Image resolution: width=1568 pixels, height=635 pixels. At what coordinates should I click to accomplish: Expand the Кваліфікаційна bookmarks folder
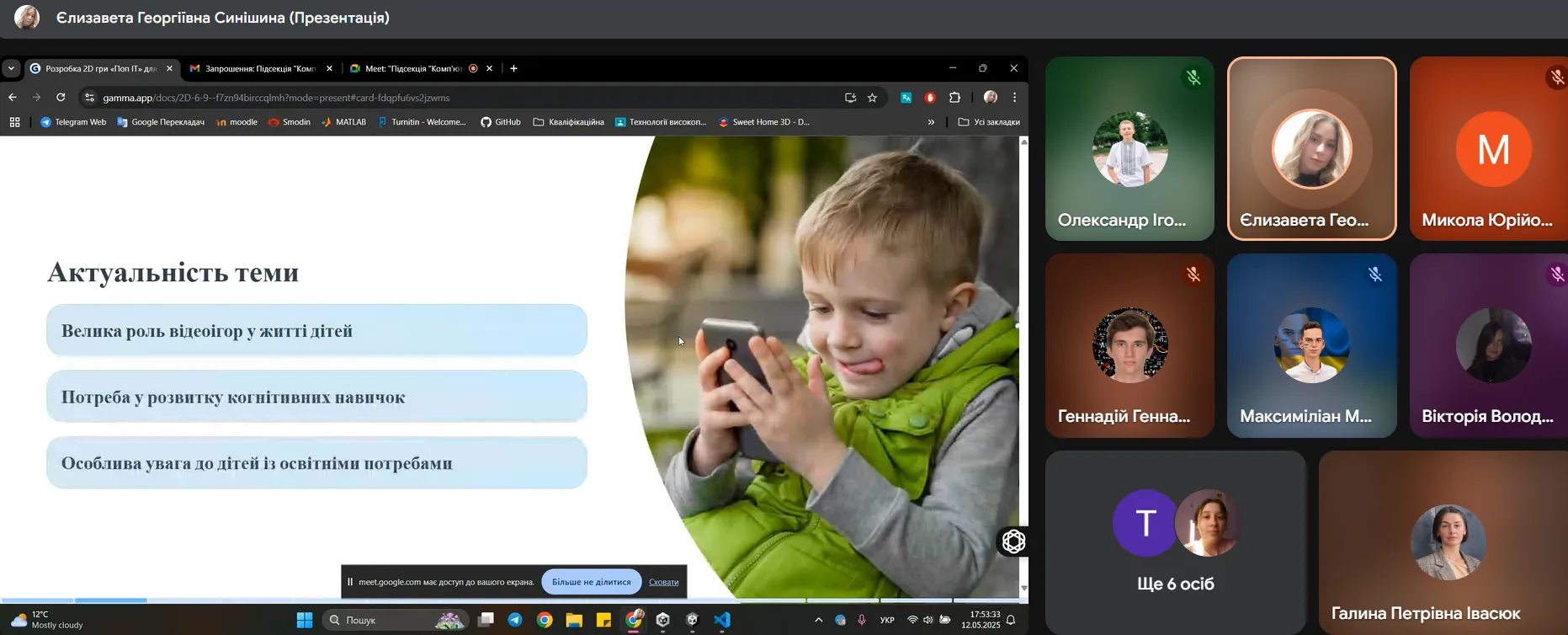[x=569, y=122]
